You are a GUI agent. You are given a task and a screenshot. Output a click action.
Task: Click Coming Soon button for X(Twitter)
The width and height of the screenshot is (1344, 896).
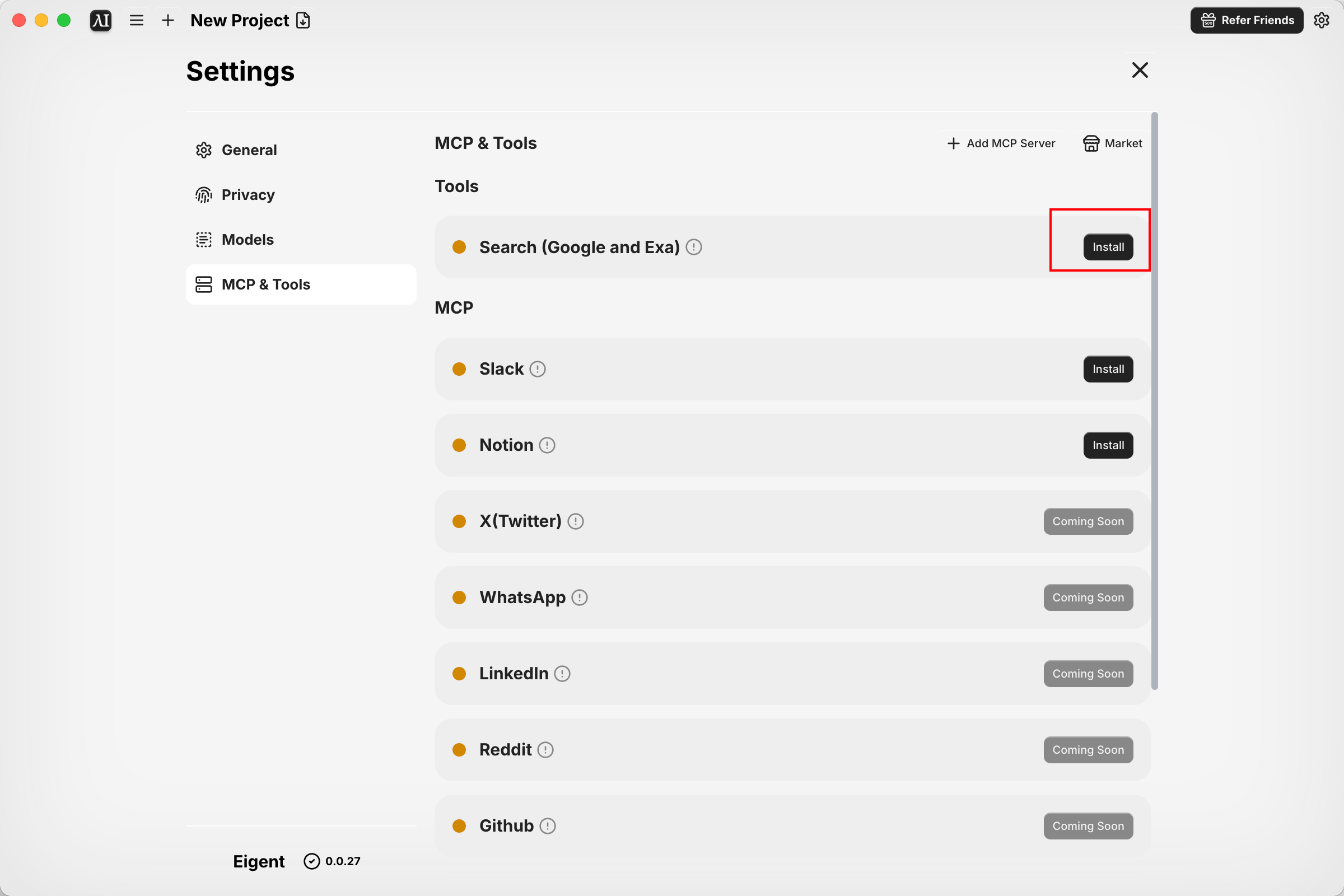tap(1088, 521)
